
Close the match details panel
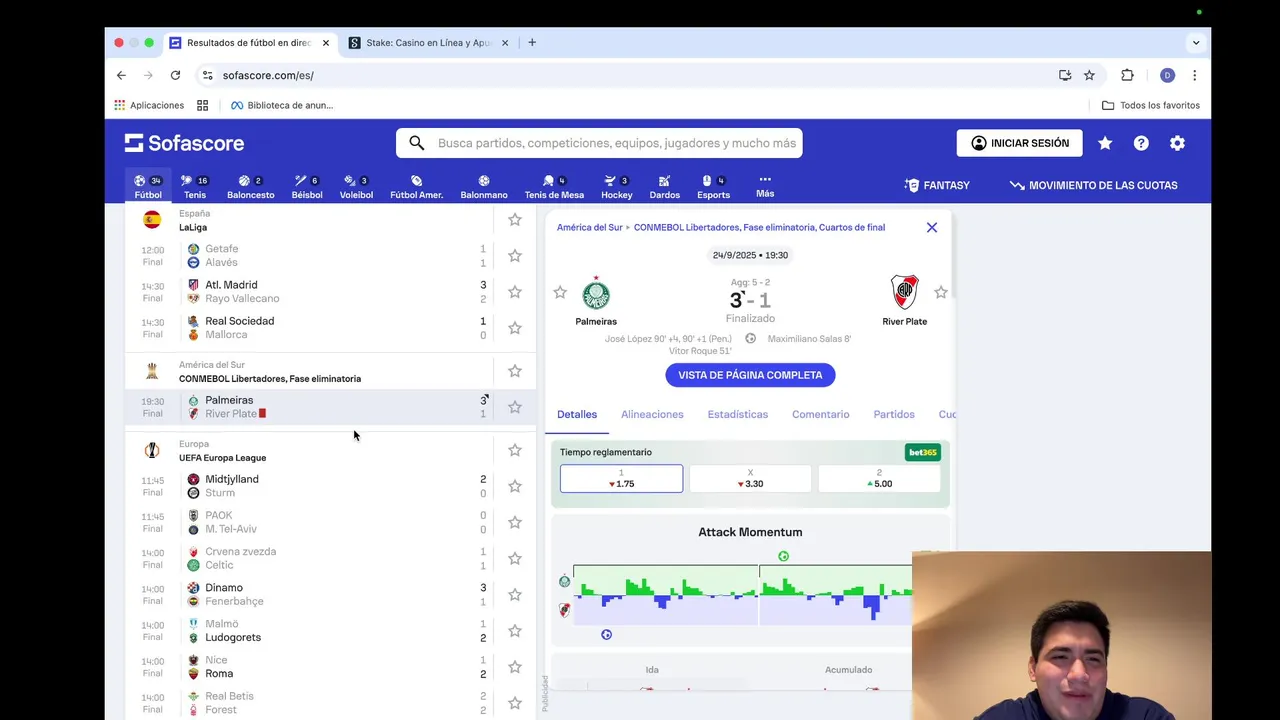[x=932, y=227]
